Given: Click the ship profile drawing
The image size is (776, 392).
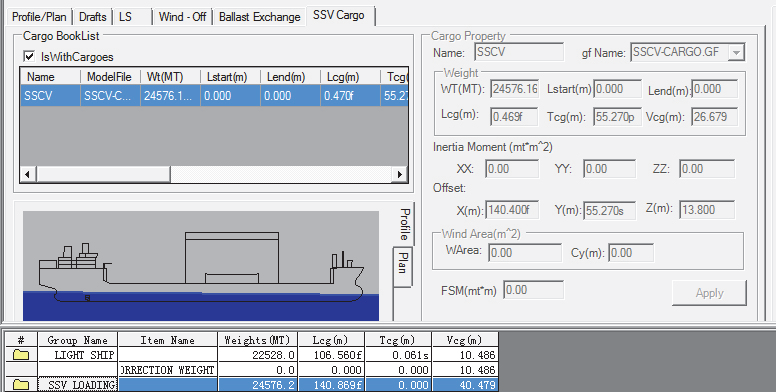Looking at the screenshot, I should (x=201, y=266).
